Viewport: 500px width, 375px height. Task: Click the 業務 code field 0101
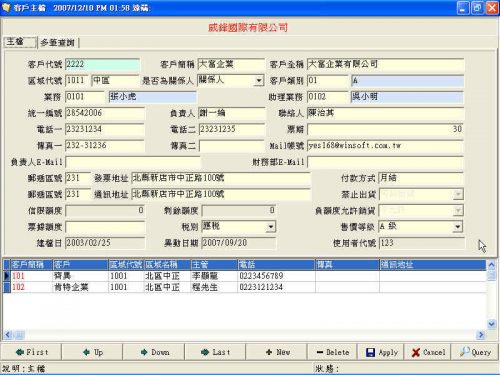pos(85,97)
